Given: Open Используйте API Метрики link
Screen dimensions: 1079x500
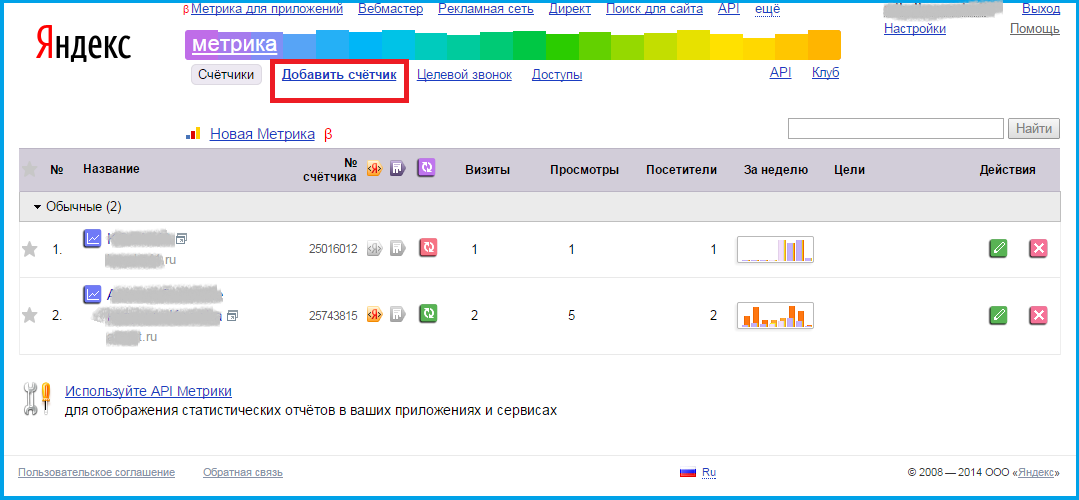Looking at the screenshot, I should click(148, 391).
